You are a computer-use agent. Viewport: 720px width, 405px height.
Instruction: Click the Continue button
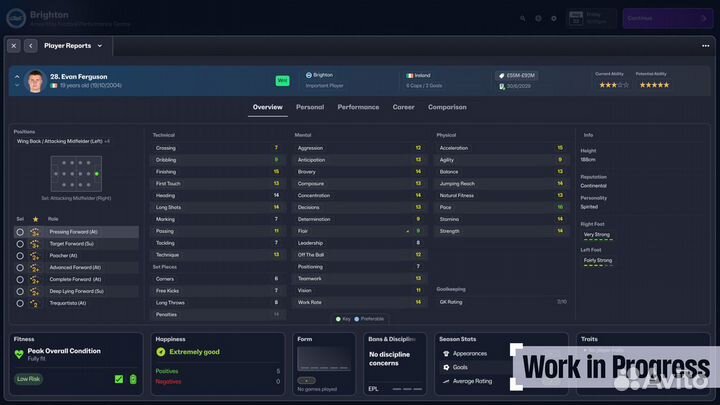point(668,18)
